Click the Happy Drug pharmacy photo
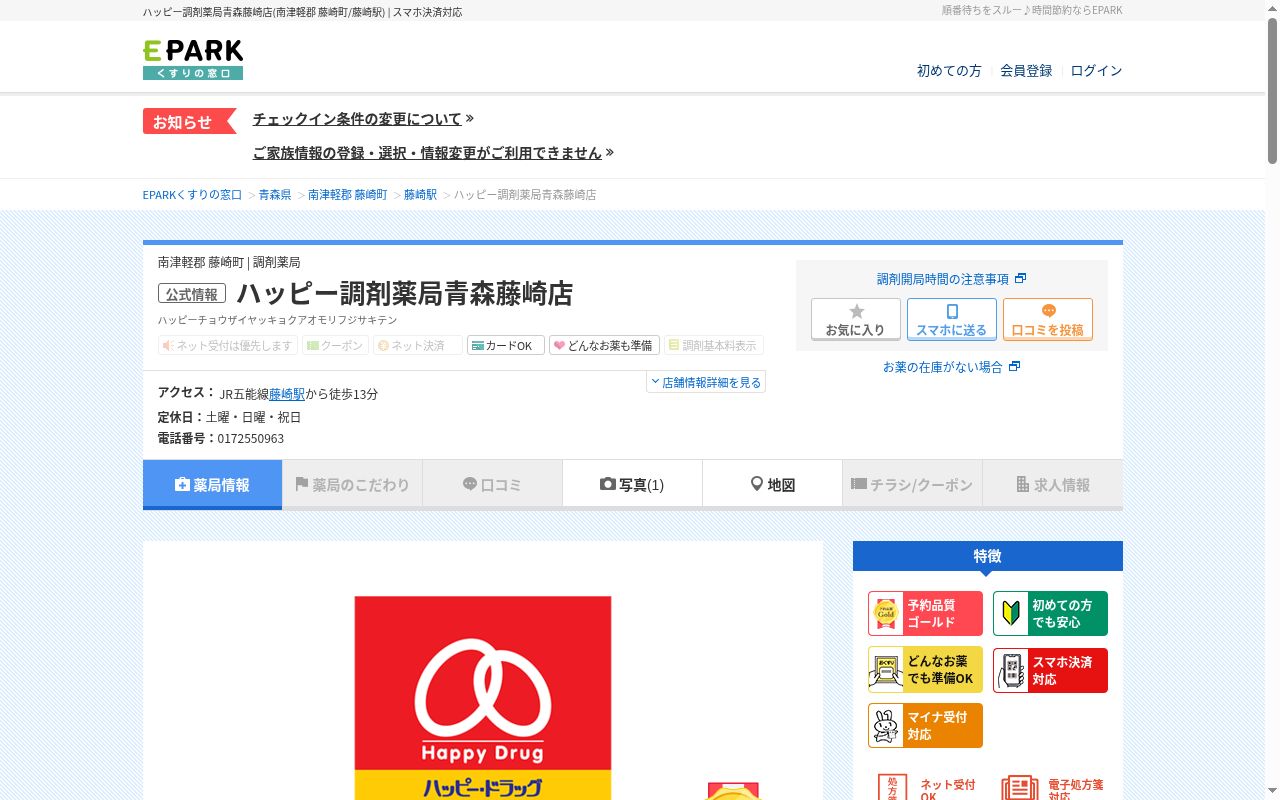The height and width of the screenshot is (800, 1280). tap(483, 698)
